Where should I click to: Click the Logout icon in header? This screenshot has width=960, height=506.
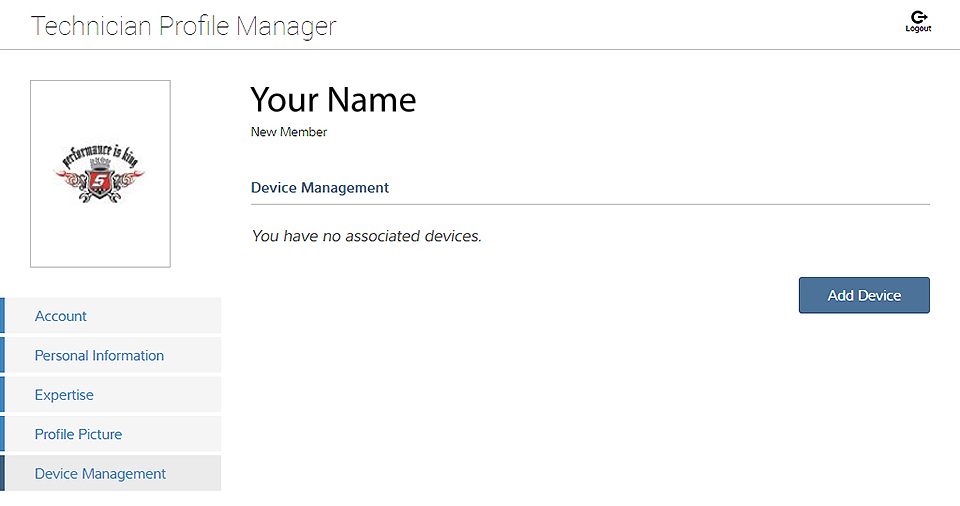tap(918, 17)
